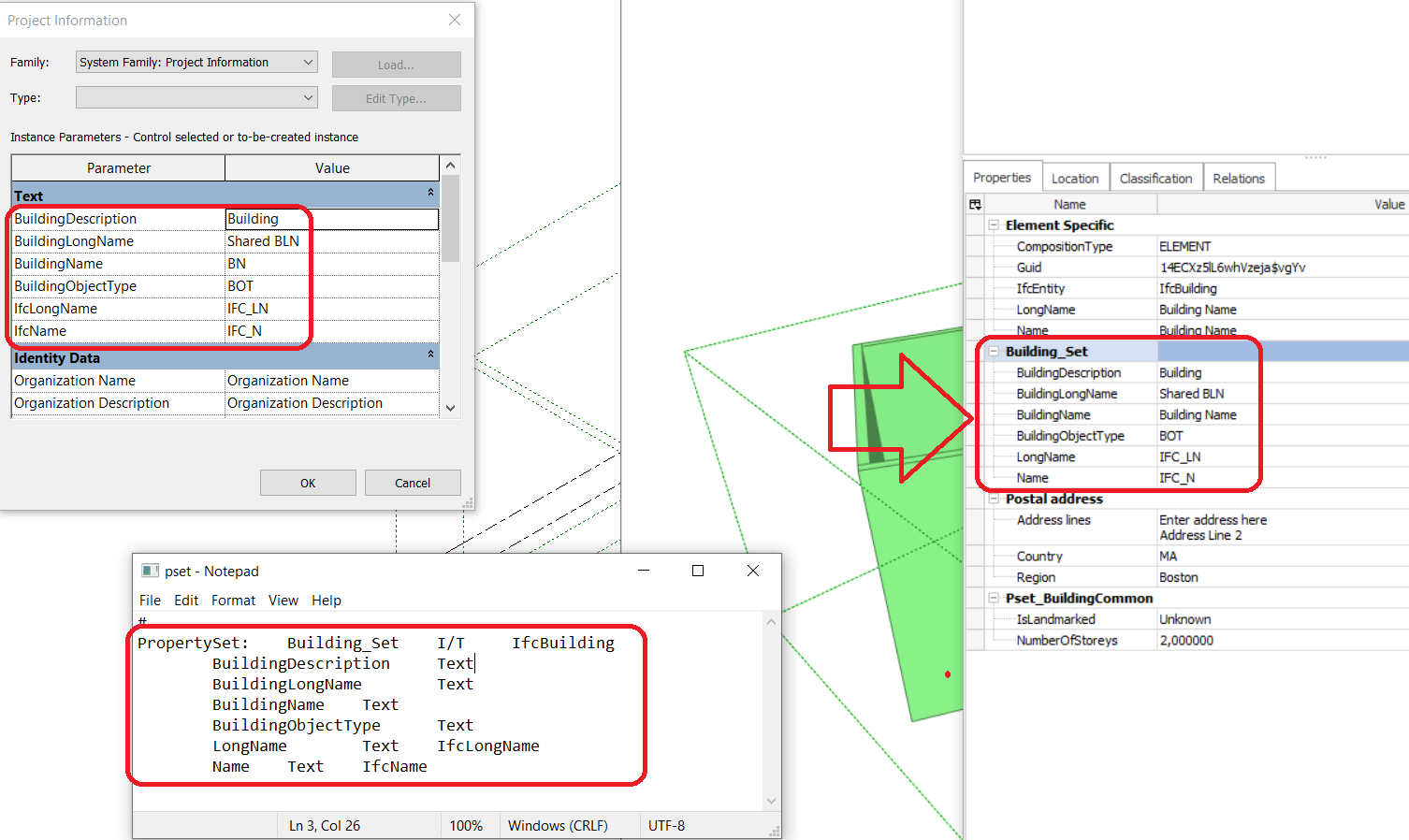Click the Notepad application icon in the pset title bar
Screen dimensions: 1409x840
point(150,571)
